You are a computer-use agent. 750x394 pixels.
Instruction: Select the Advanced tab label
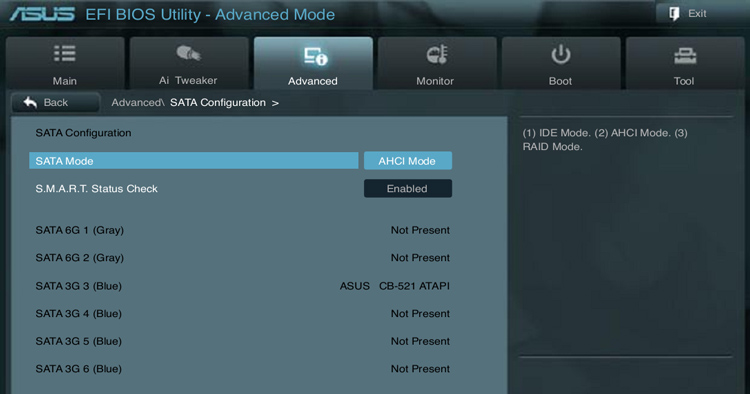point(312,81)
